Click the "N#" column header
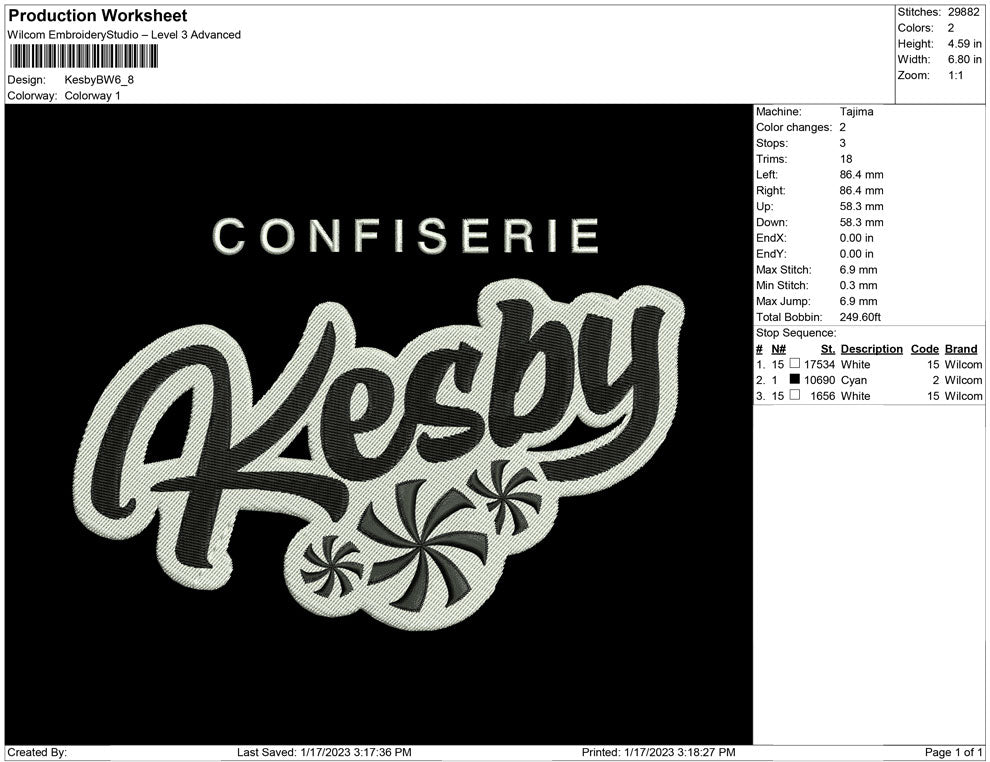This screenshot has height=762, width=990. [778, 348]
